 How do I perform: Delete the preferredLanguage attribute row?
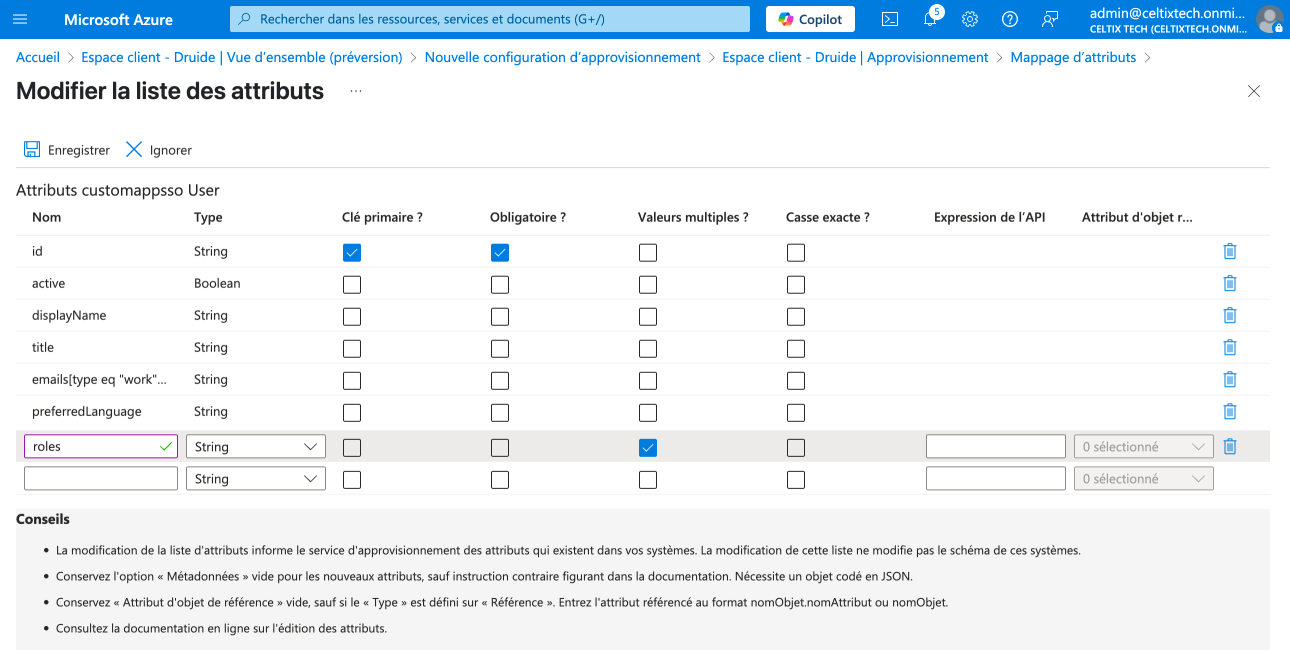[1229, 411]
